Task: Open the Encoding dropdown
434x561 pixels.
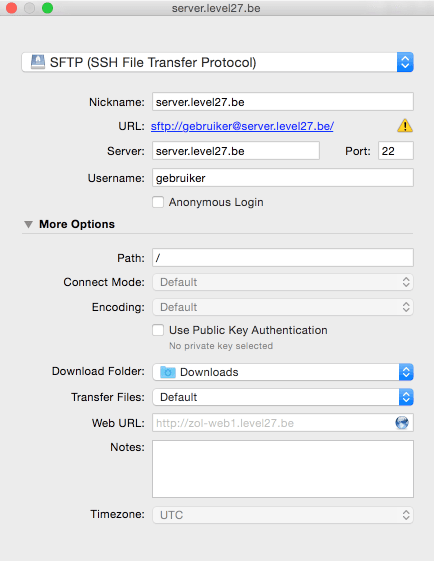Action: pyautogui.click(x=283, y=307)
